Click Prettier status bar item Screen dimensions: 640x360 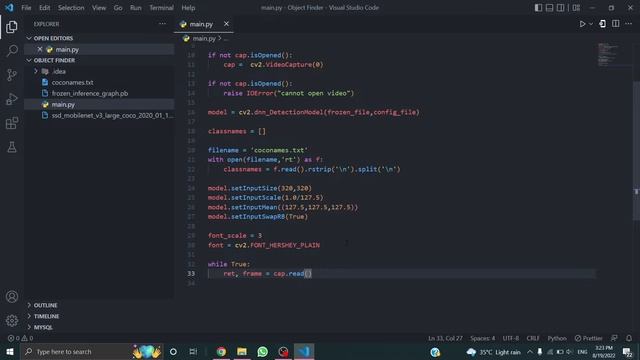point(588,338)
